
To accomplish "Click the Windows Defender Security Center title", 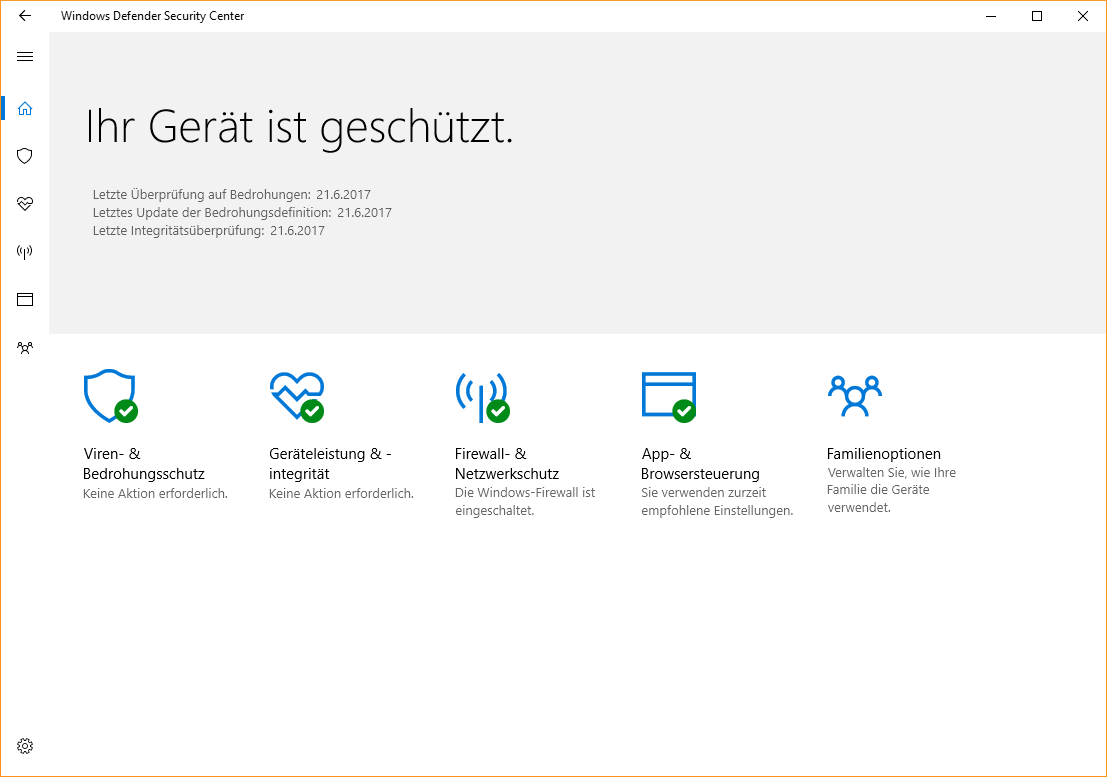I will [152, 16].
